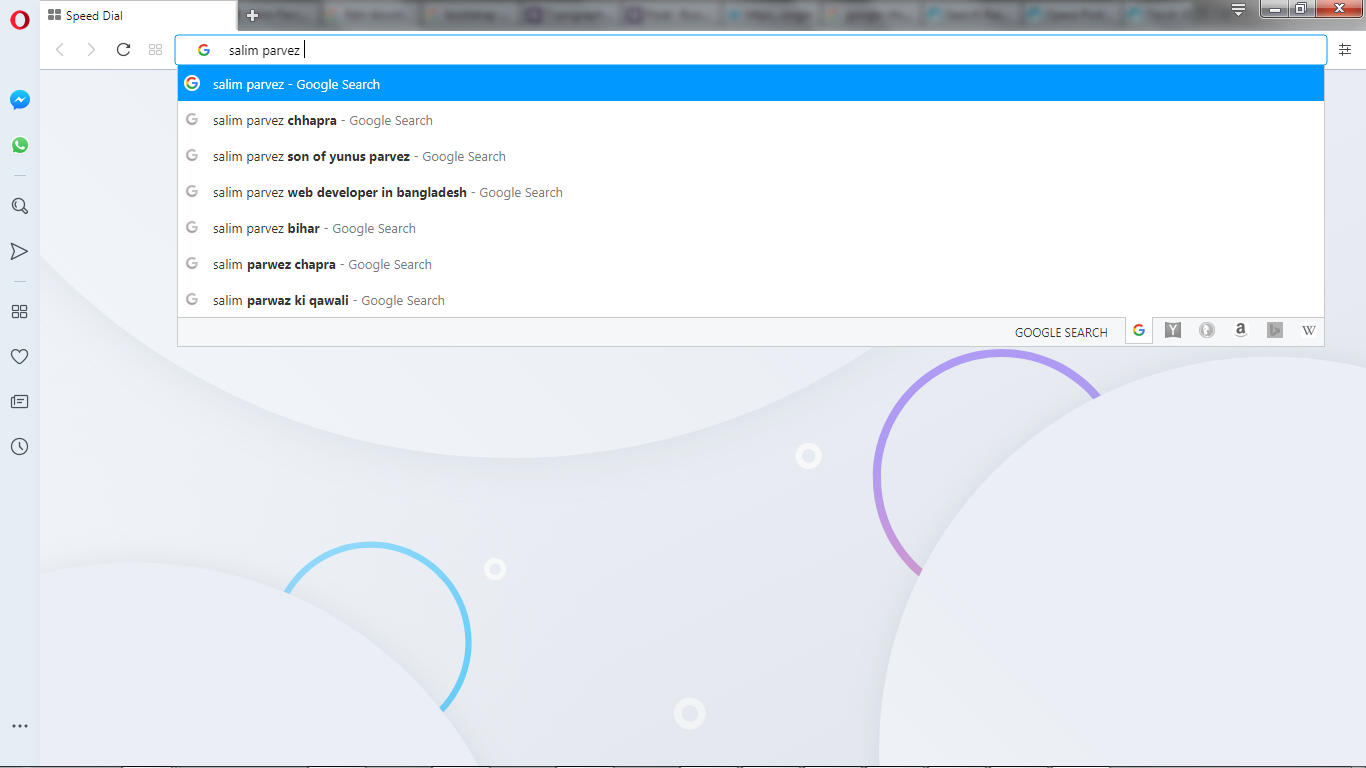Open My Flow paper-plane icon
The image size is (1366, 768).
pos(19,251)
